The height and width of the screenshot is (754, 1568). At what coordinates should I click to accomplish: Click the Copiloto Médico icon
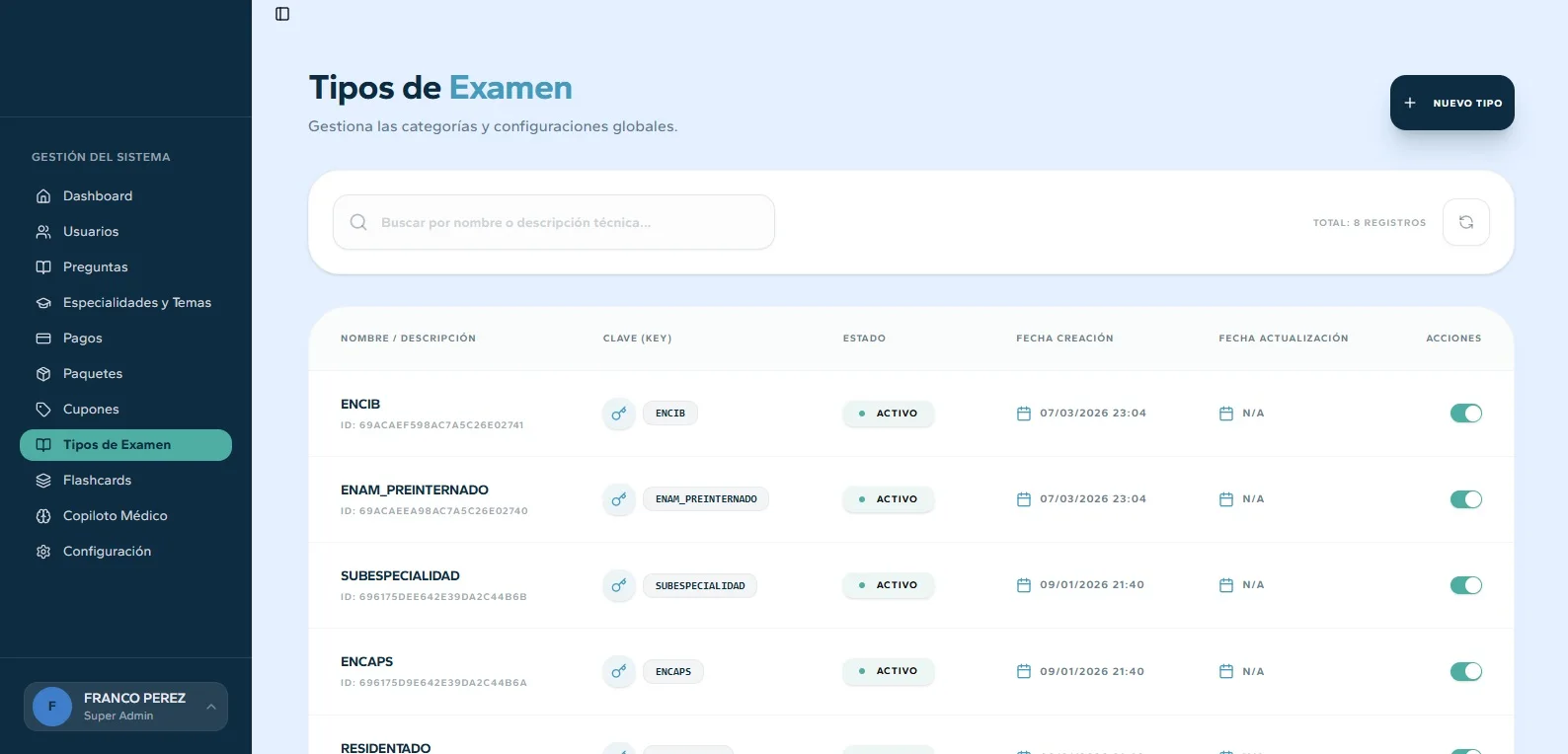[x=43, y=515]
